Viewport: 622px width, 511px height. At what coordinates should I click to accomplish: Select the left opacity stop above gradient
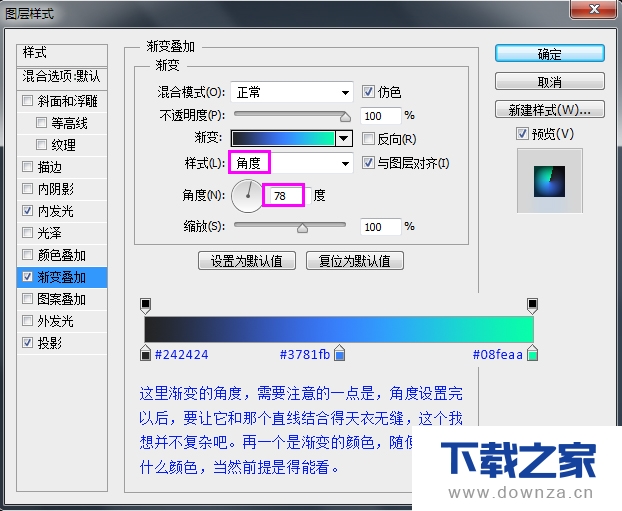click(146, 305)
